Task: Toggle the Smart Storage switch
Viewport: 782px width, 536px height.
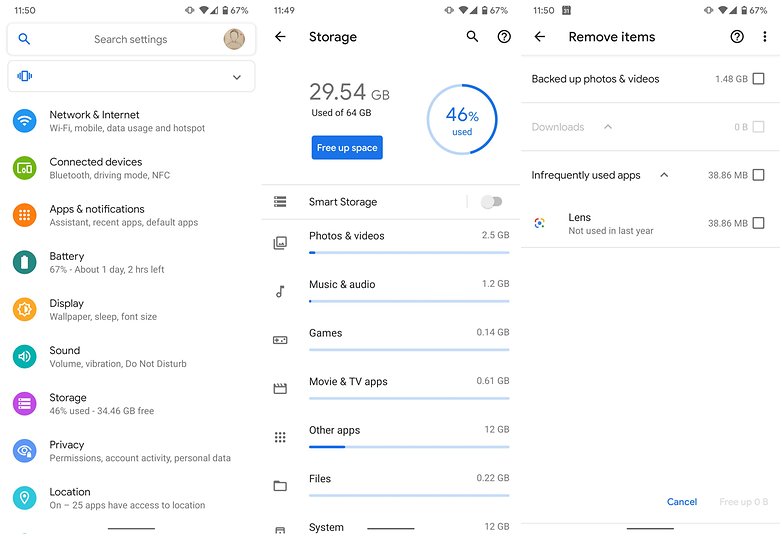Action: pyautogui.click(x=491, y=202)
